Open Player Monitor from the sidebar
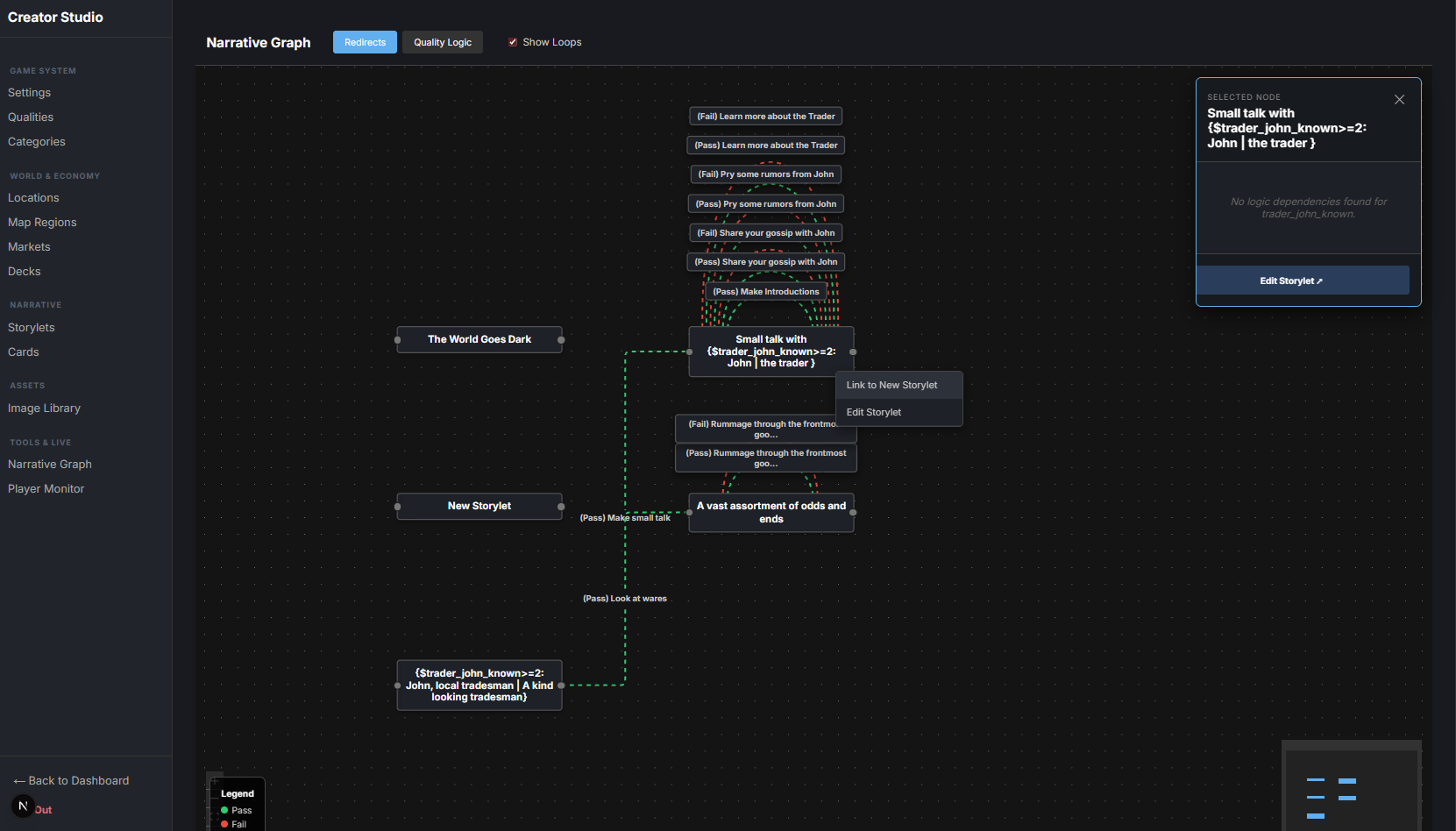 point(46,489)
